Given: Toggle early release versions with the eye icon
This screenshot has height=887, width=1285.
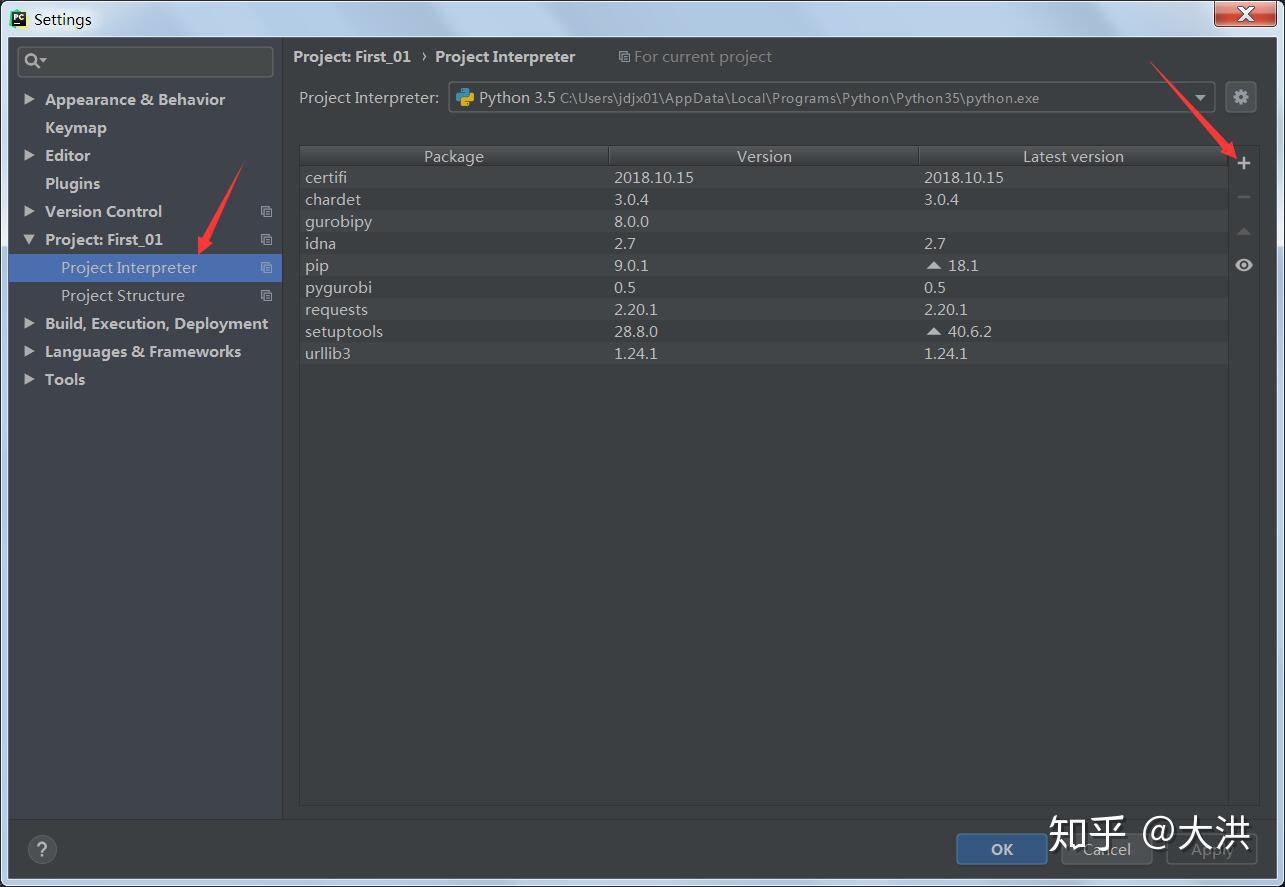Looking at the screenshot, I should [1243, 265].
